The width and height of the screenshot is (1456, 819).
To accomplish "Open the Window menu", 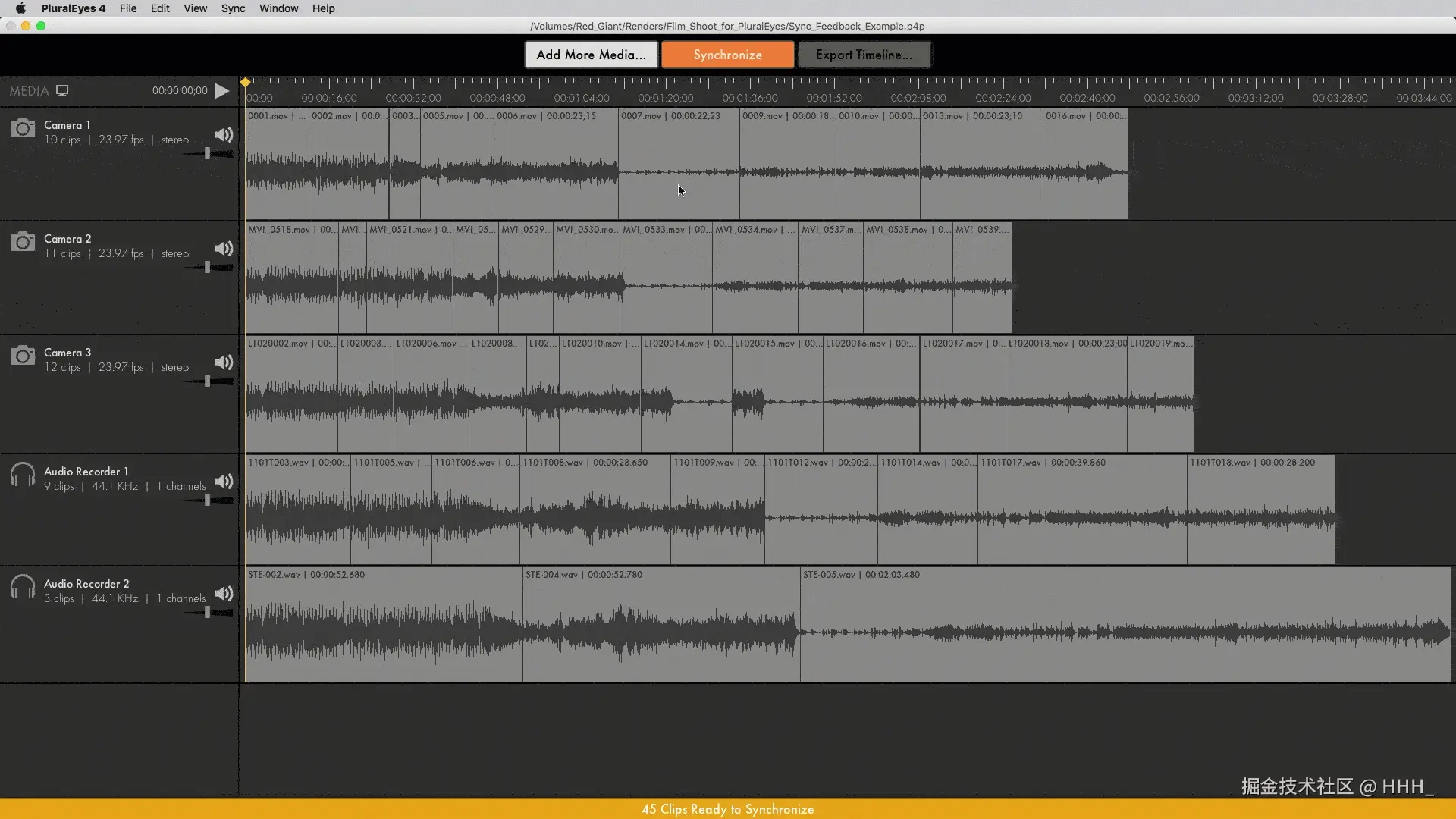I will tap(278, 8).
